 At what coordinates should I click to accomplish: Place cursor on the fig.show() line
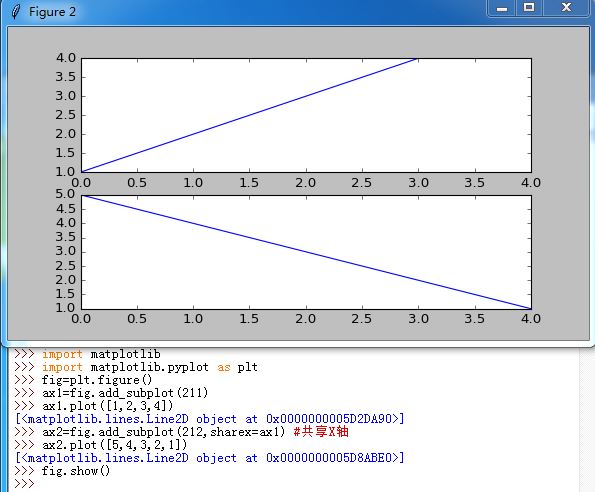pyautogui.click(x=76, y=471)
